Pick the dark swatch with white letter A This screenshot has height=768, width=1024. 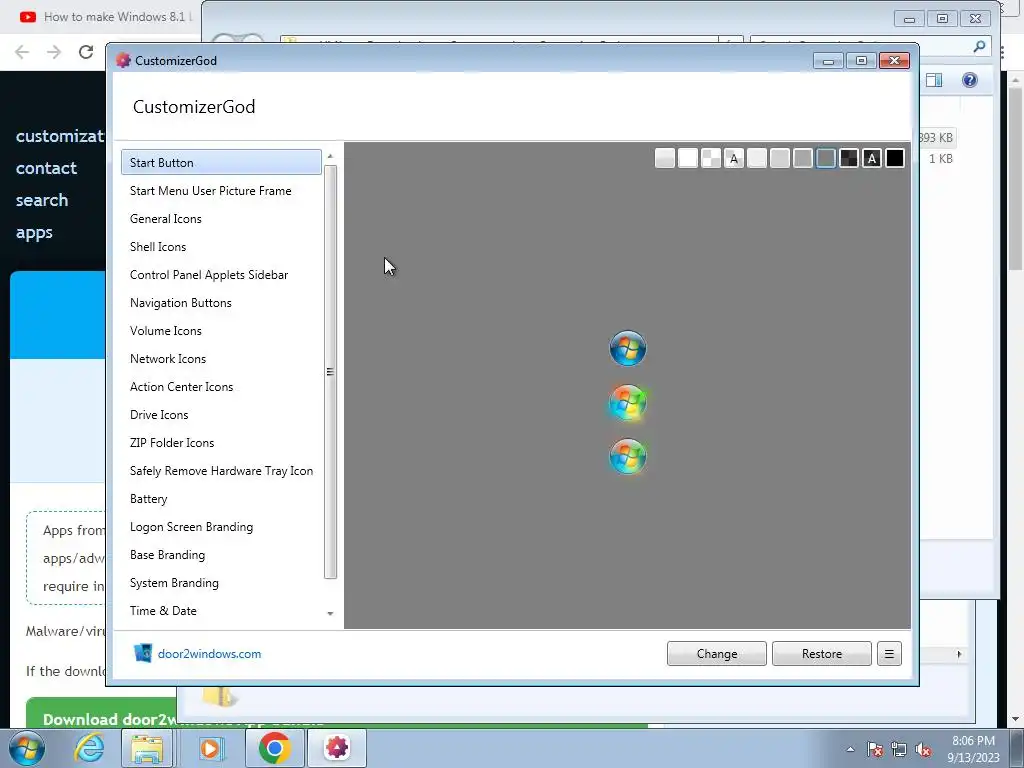pos(872,158)
